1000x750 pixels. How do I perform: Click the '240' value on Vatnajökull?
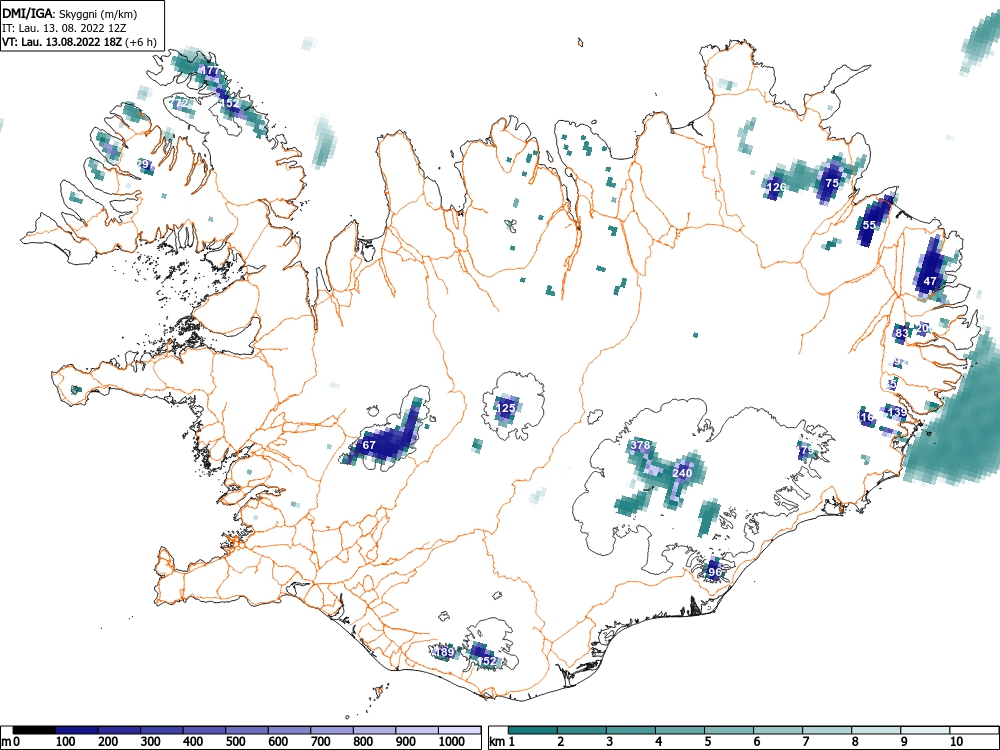pyautogui.click(x=682, y=473)
